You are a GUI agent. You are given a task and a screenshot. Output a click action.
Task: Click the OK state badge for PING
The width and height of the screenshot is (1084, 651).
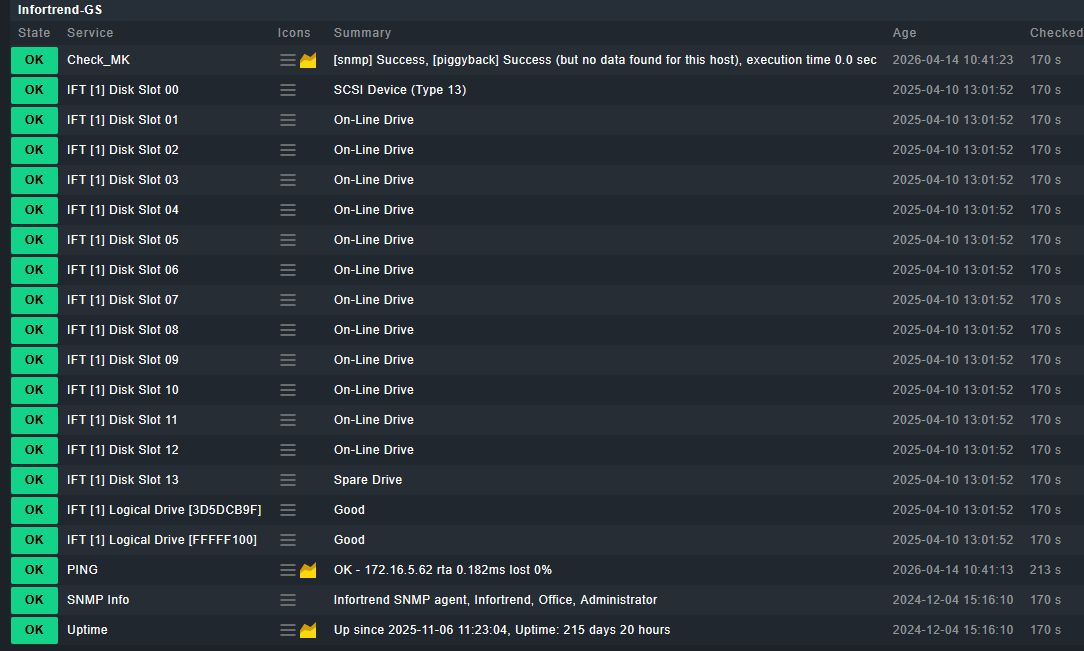pos(34,570)
